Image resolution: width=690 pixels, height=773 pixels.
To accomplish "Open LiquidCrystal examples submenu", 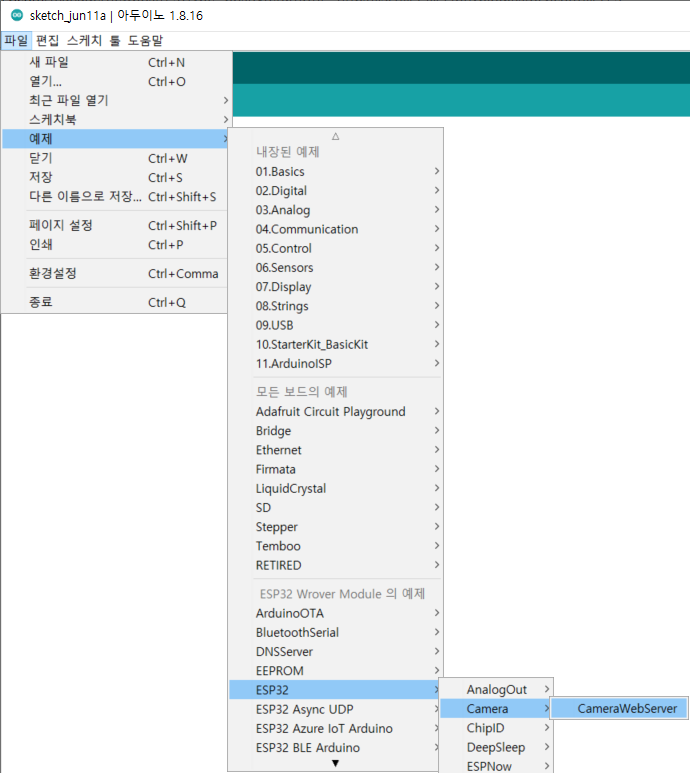I will pos(336,489).
